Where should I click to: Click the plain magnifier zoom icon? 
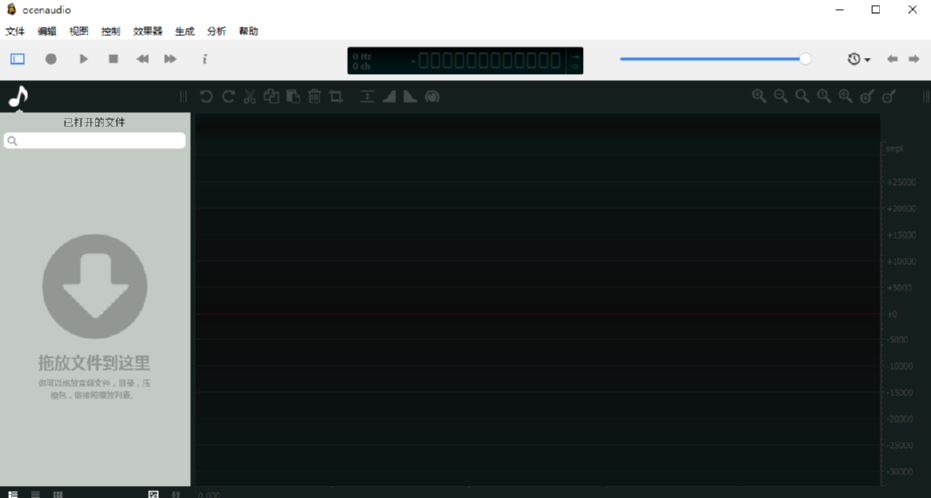coord(802,96)
